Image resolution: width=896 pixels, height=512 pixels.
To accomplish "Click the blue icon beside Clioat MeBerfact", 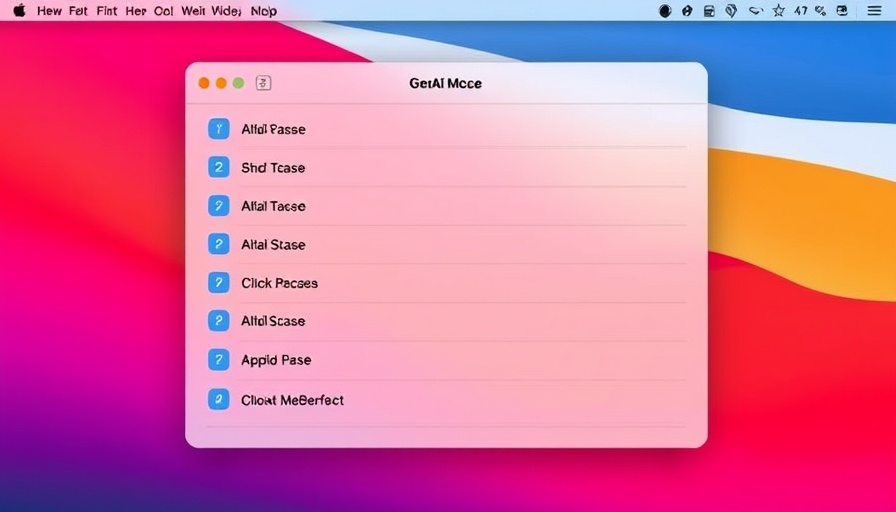I will [x=218, y=399].
